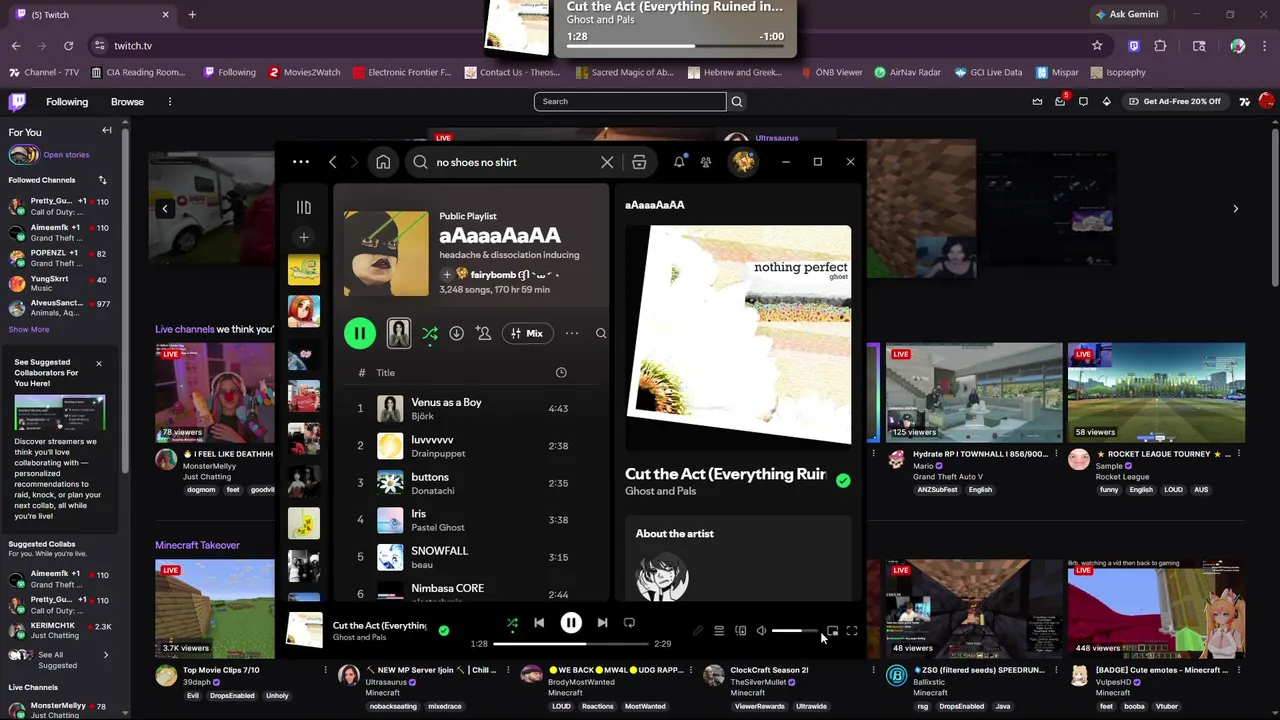Screen dimensions: 1280x720
Task: Open the Browse icon in Spotify search bar
Action: pyautogui.click(x=639, y=162)
